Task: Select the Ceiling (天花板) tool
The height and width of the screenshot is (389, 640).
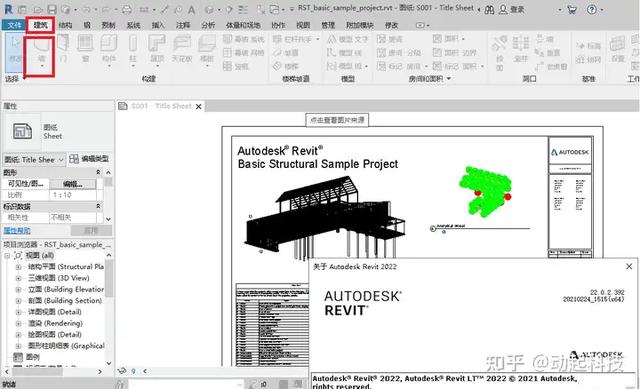Action: pos(182,49)
